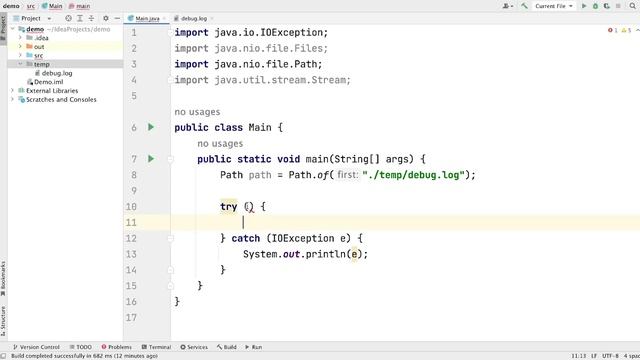The height and width of the screenshot is (360, 640).
Task: Hide the Project tool window
Action: tap(117, 18)
